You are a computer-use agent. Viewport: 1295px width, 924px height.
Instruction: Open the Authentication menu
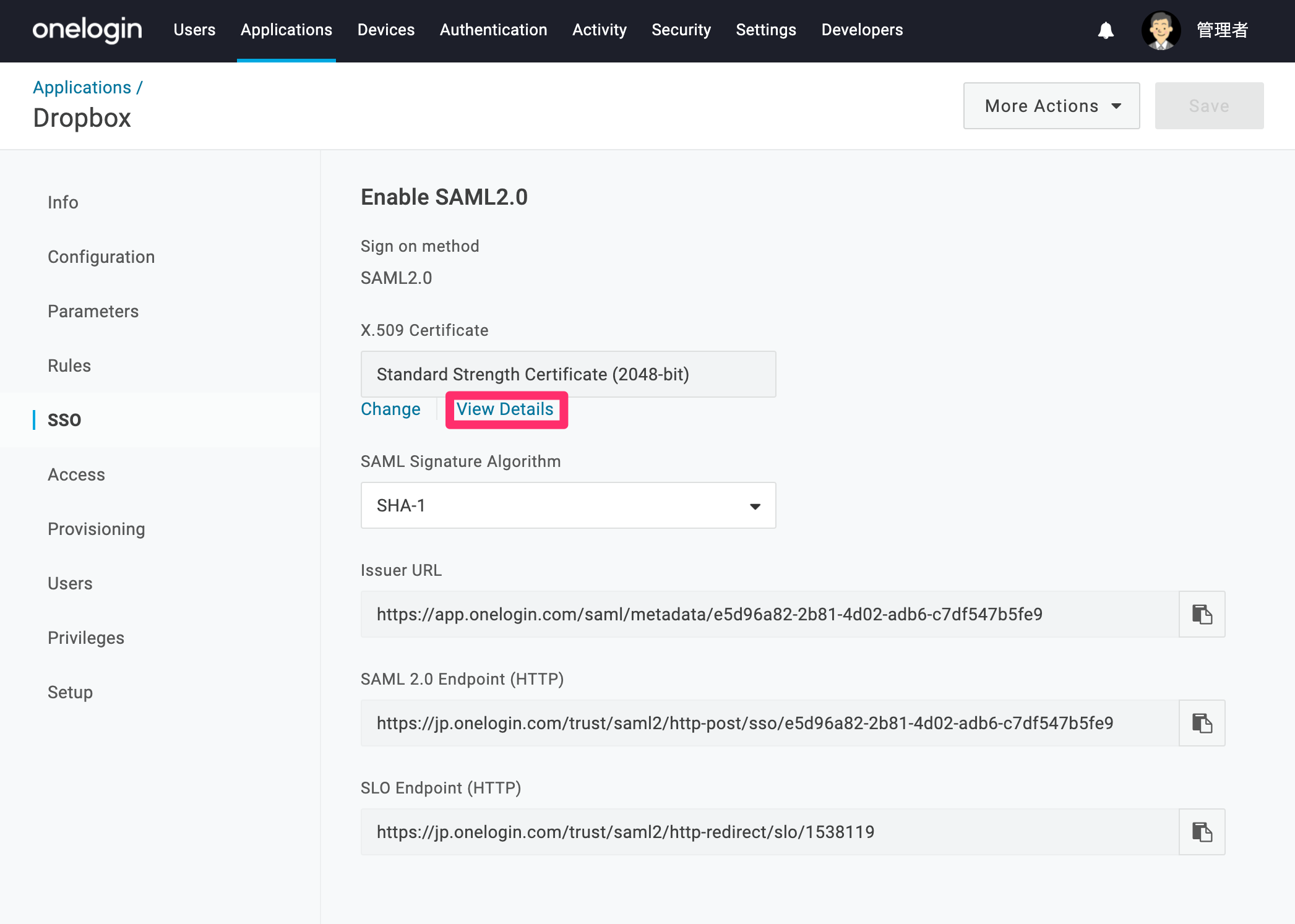click(x=493, y=30)
